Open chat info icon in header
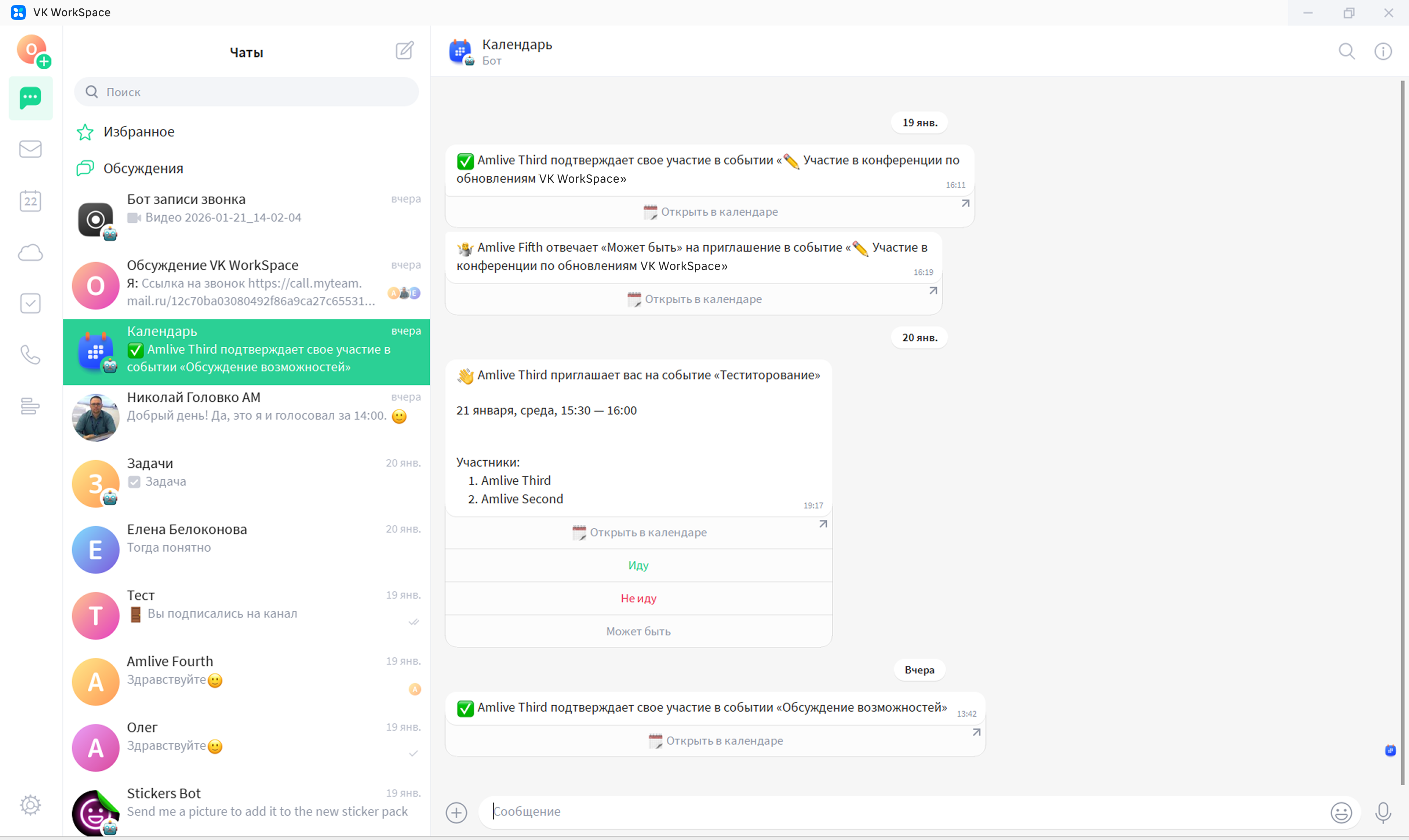 [x=1382, y=51]
